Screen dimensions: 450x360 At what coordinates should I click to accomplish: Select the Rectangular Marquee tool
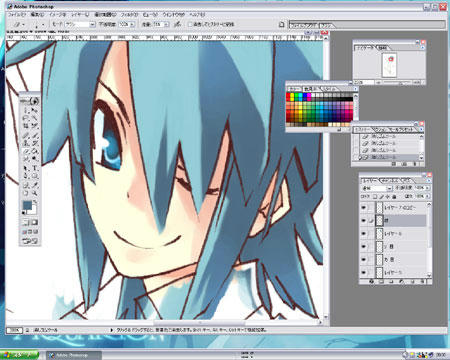[26, 110]
